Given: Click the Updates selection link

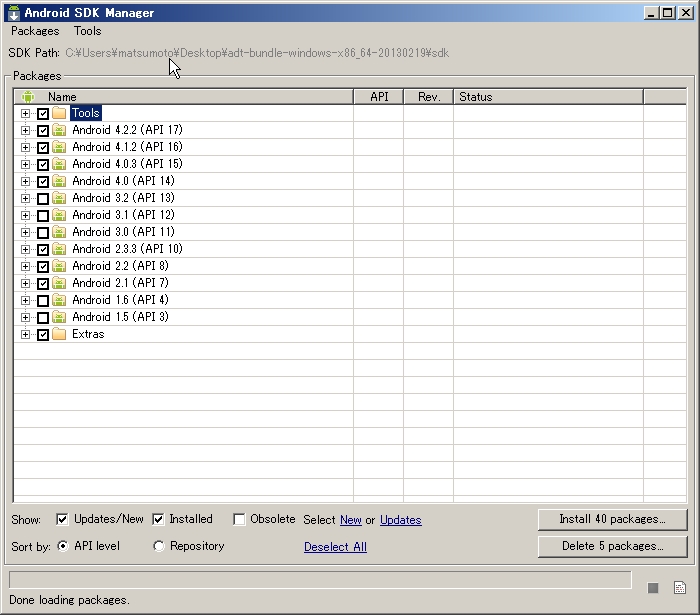Looking at the screenshot, I should point(400,520).
